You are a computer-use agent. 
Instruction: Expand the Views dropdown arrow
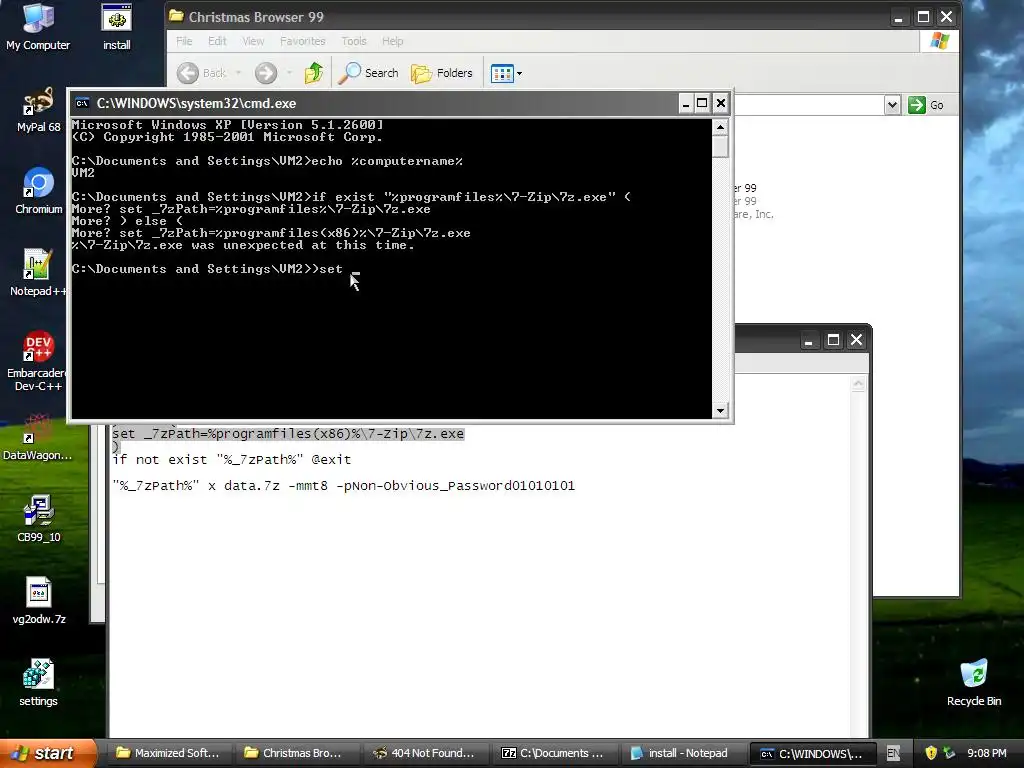pyautogui.click(x=520, y=73)
